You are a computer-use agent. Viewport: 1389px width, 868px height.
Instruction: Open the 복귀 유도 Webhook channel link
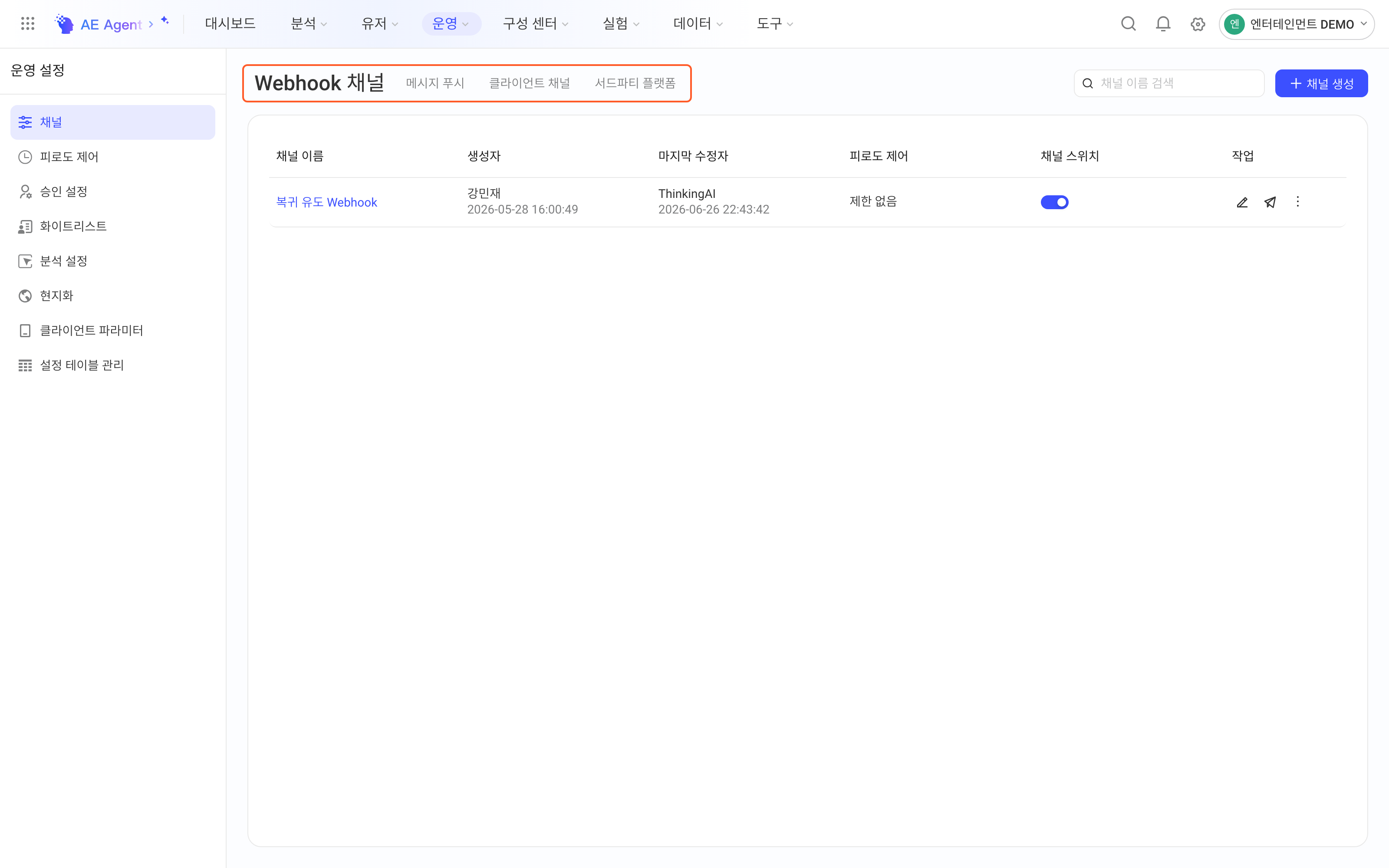click(x=326, y=202)
